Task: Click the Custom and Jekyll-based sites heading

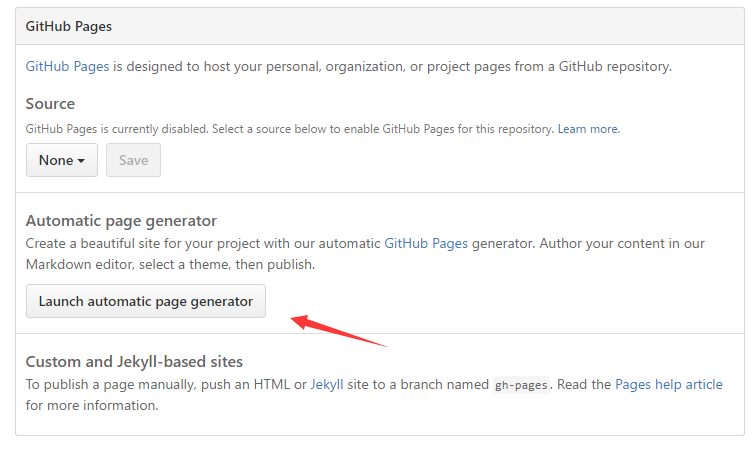Action: [x=134, y=361]
